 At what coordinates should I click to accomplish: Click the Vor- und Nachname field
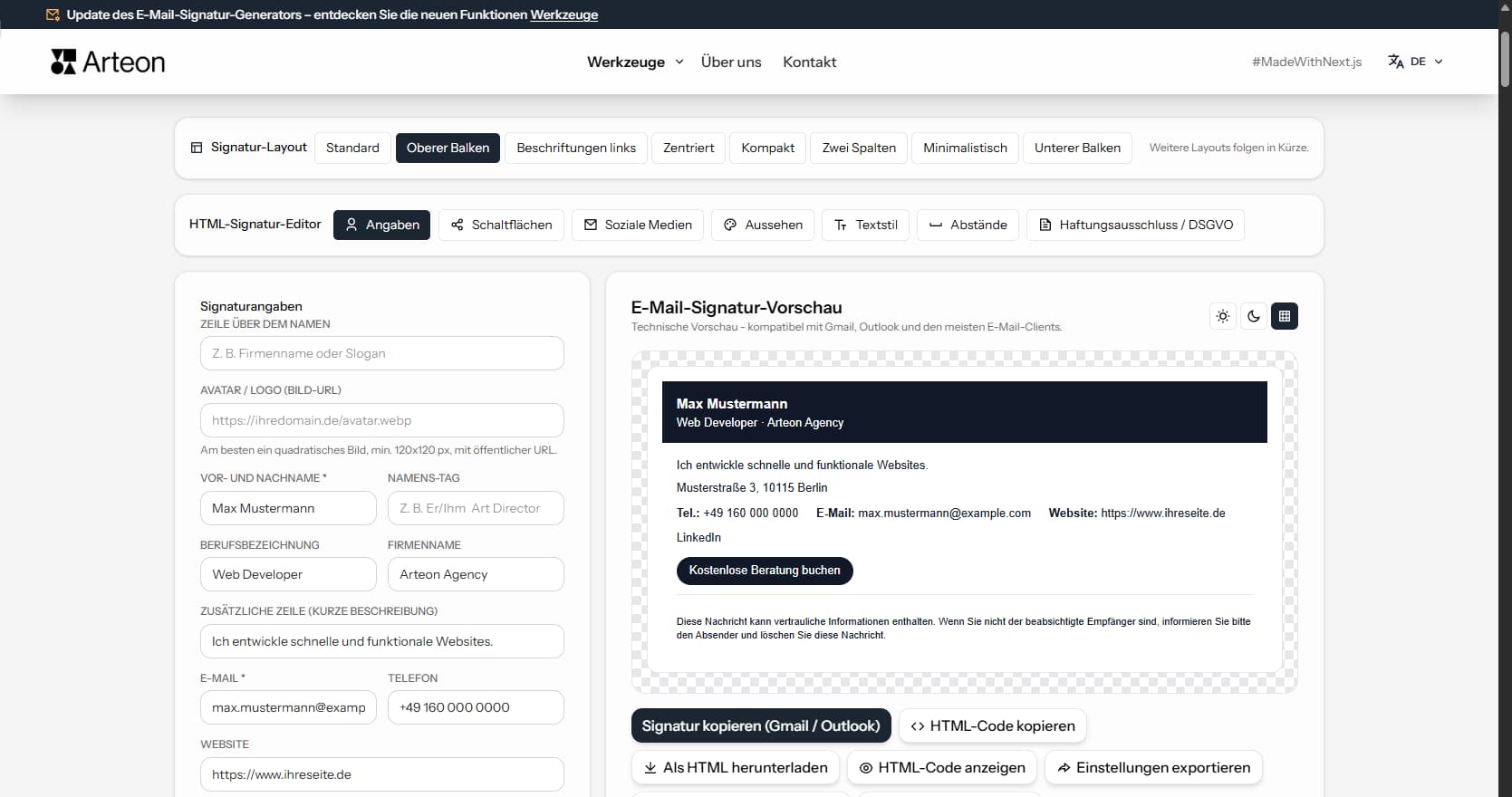pyautogui.click(x=288, y=508)
